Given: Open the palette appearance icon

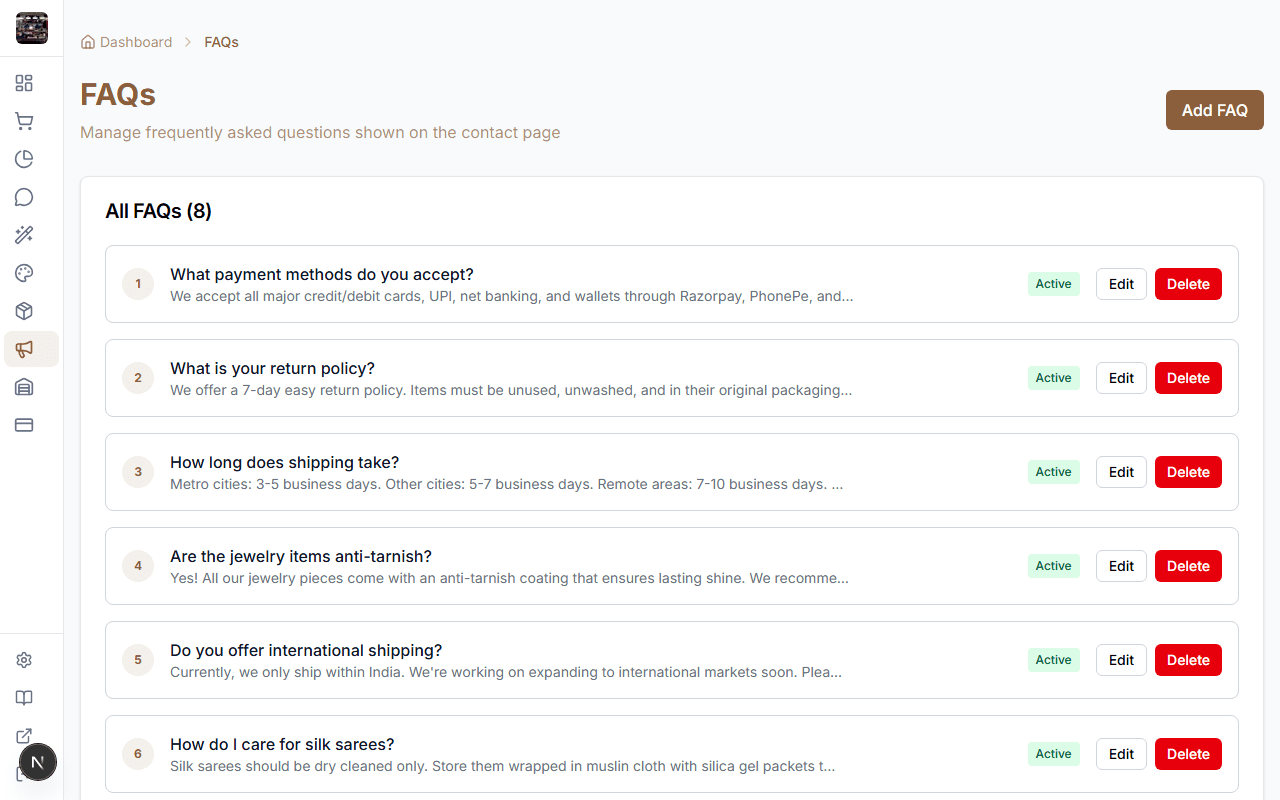Looking at the screenshot, I should (24, 273).
